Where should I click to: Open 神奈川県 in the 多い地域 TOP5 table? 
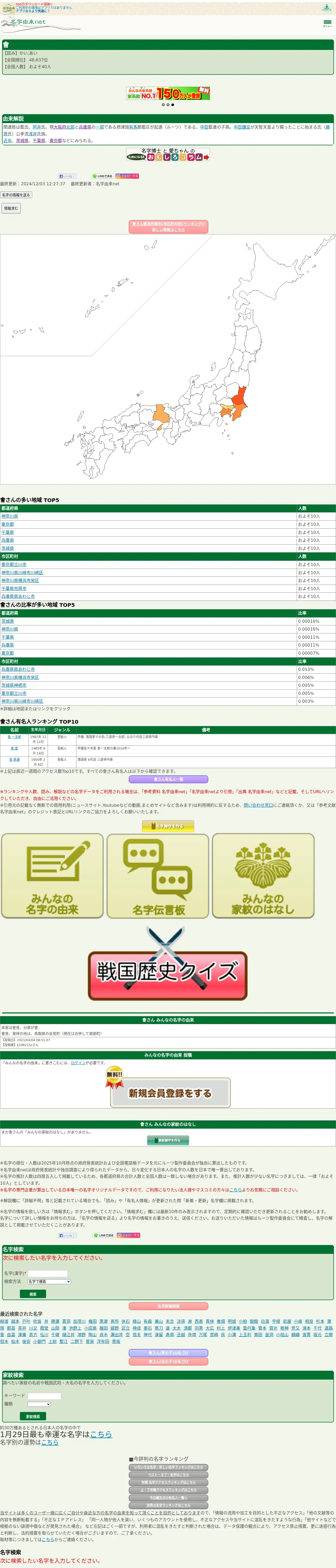10,516
